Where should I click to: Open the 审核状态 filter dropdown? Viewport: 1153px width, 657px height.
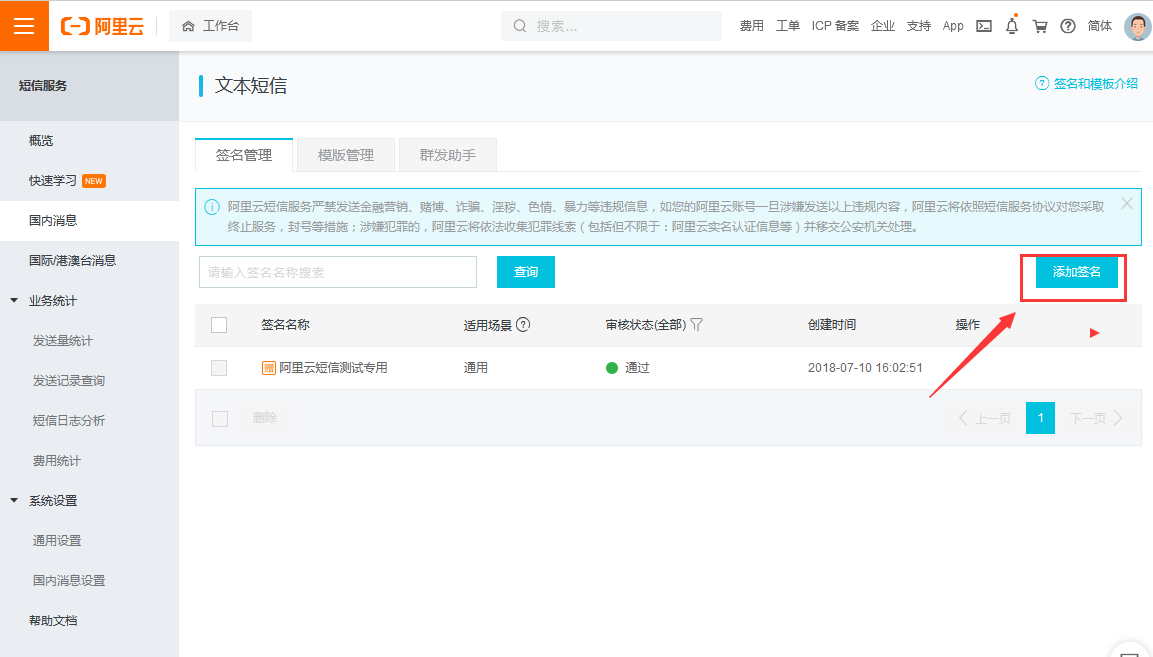click(x=697, y=325)
